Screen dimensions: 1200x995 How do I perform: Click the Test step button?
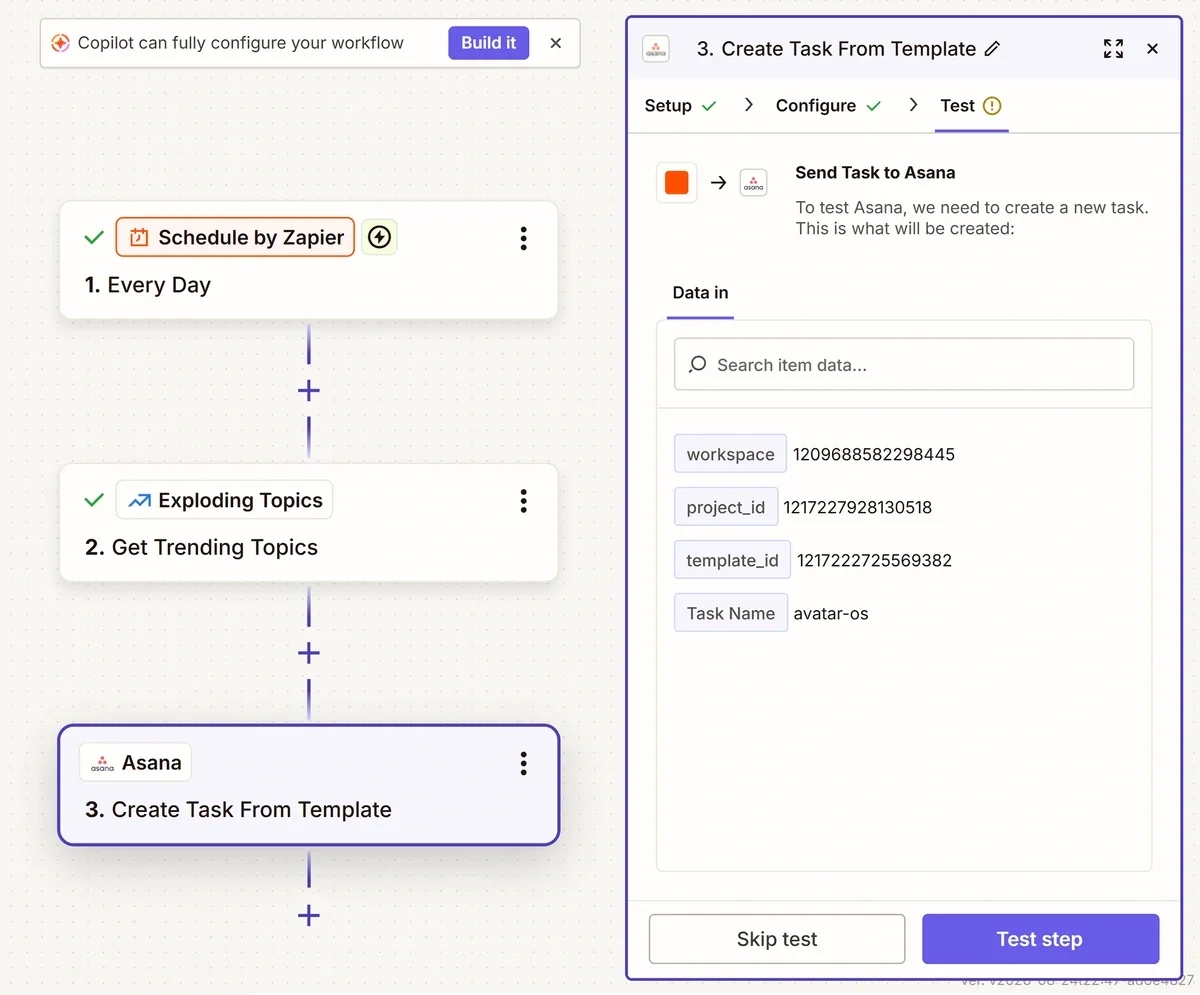click(1040, 939)
